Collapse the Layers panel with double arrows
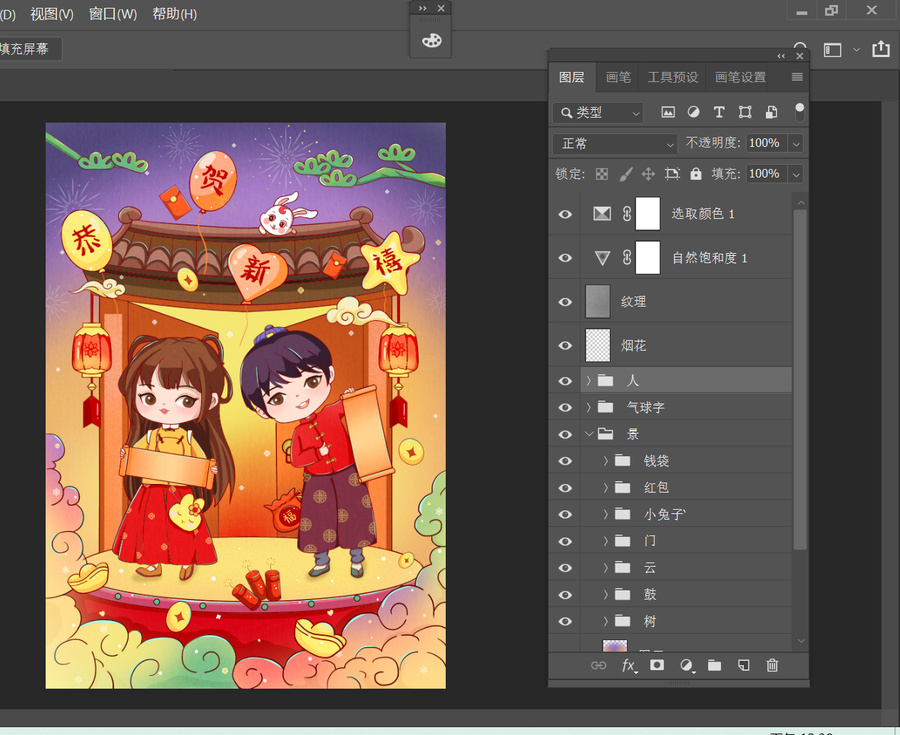Viewport: 900px width, 735px height. (x=781, y=56)
